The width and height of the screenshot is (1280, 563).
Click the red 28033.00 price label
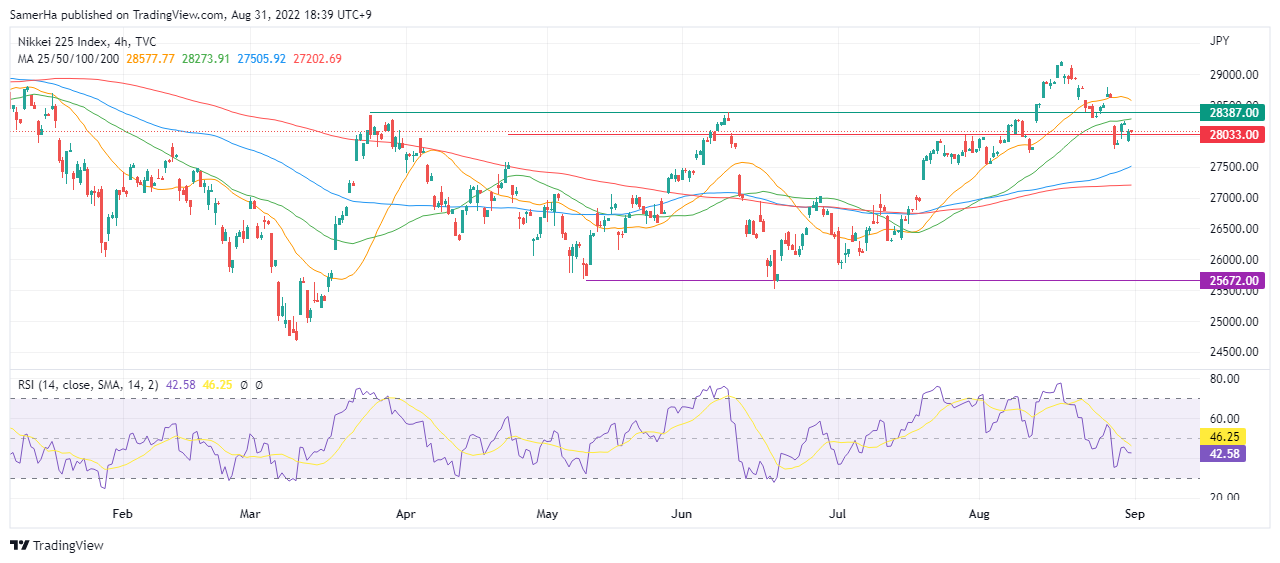click(x=1234, y=134)
